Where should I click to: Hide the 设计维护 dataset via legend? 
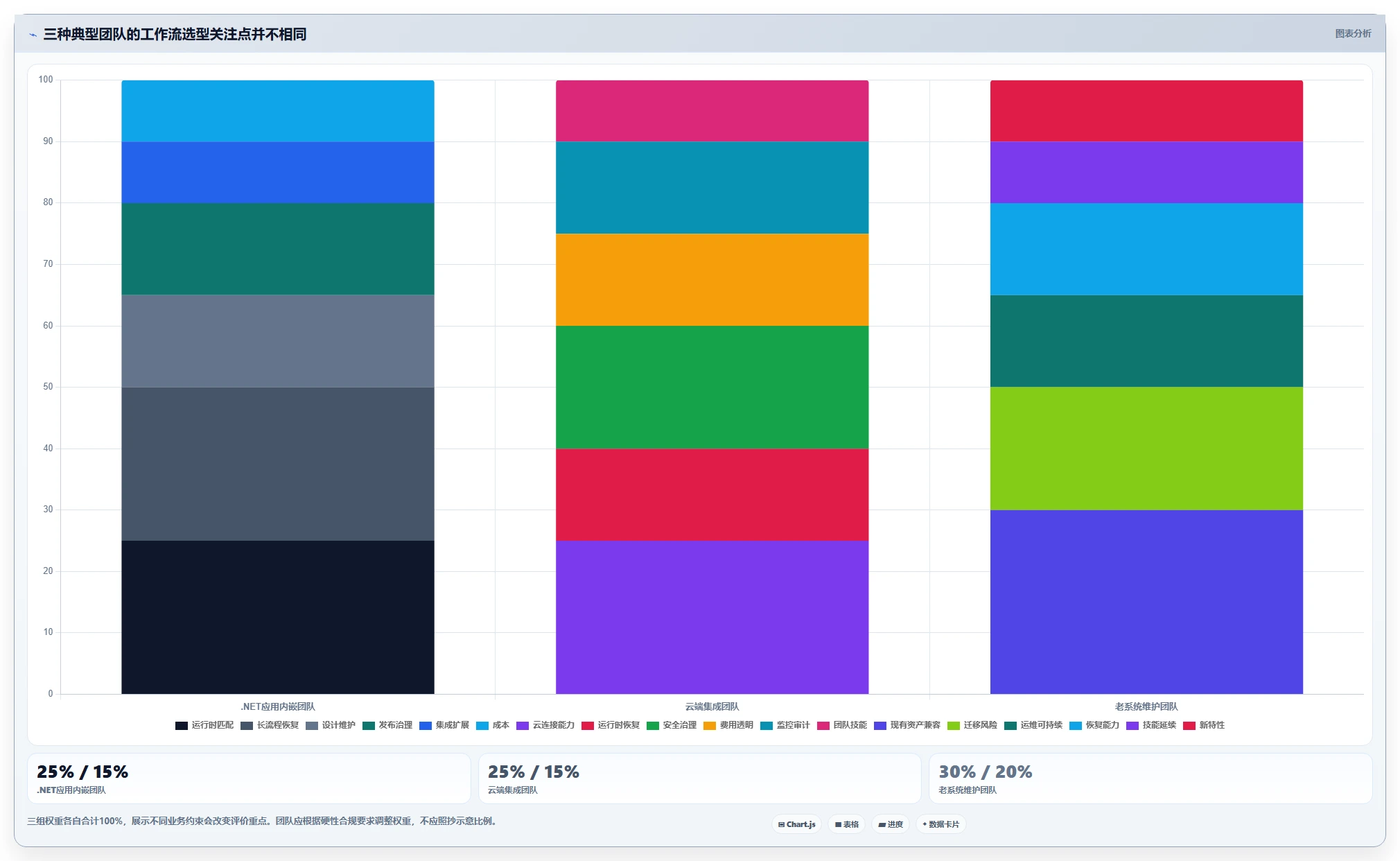[331, 725]
